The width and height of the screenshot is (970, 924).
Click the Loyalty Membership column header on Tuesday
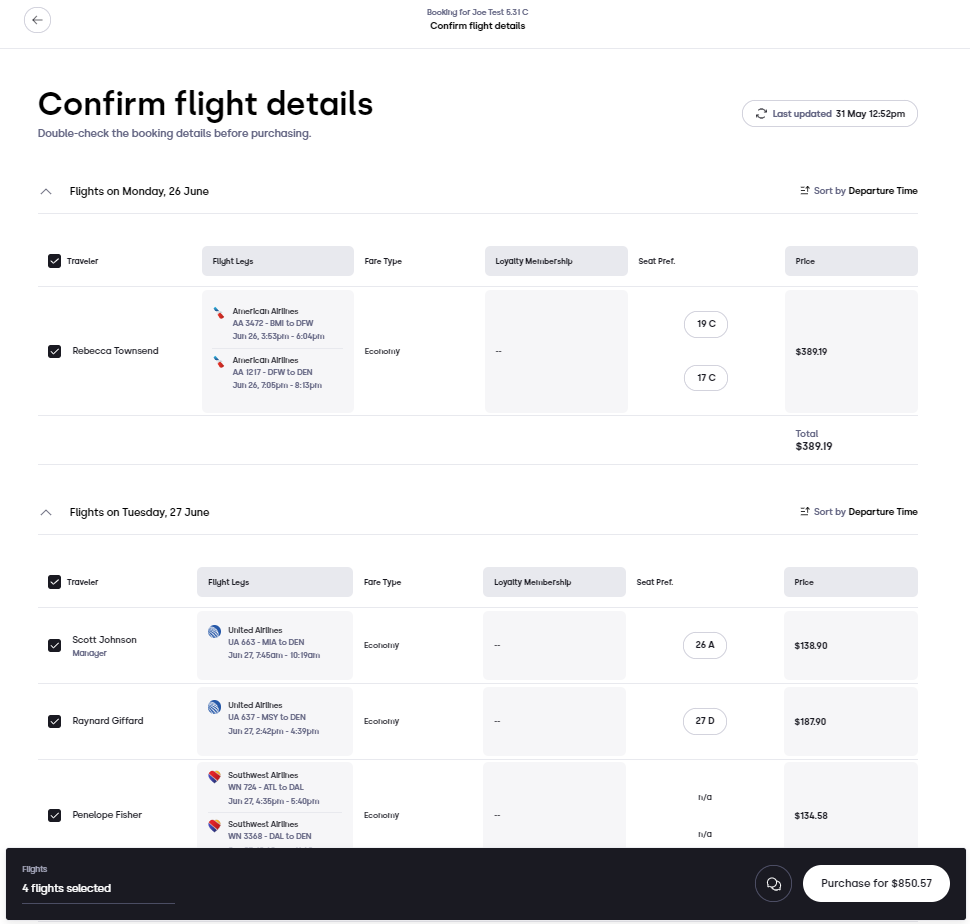(554, 582)
